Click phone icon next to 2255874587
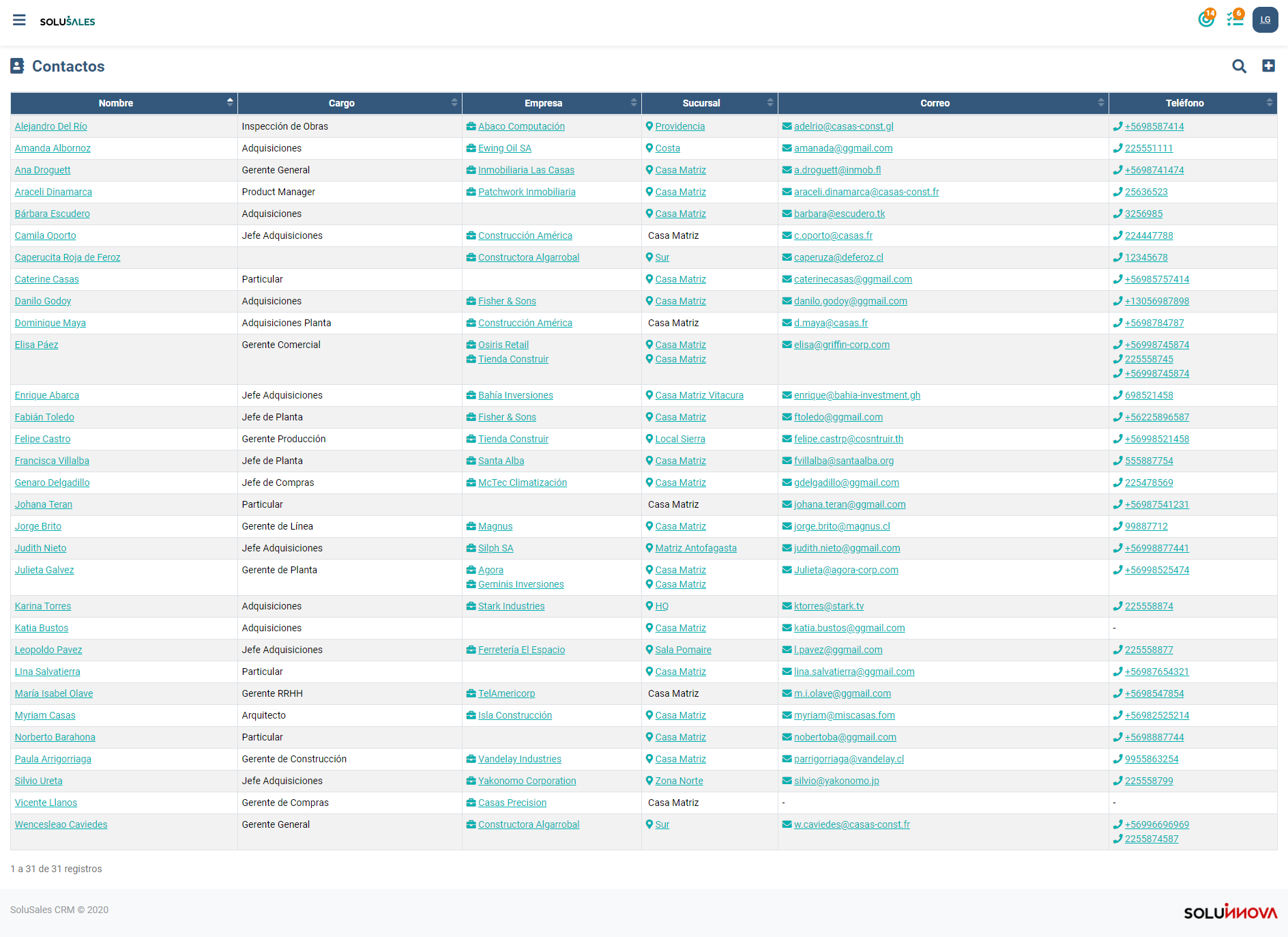 coord(1117,839)
